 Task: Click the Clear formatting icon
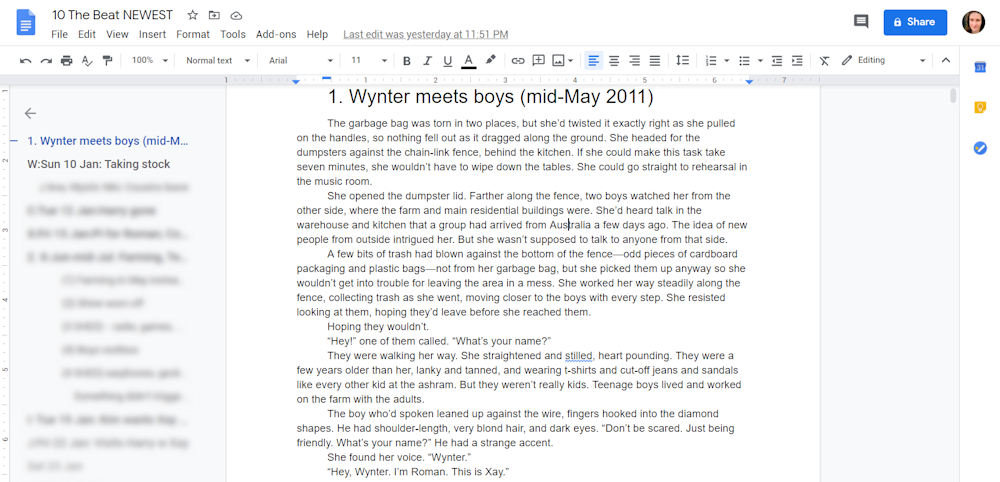coord(824,60)
